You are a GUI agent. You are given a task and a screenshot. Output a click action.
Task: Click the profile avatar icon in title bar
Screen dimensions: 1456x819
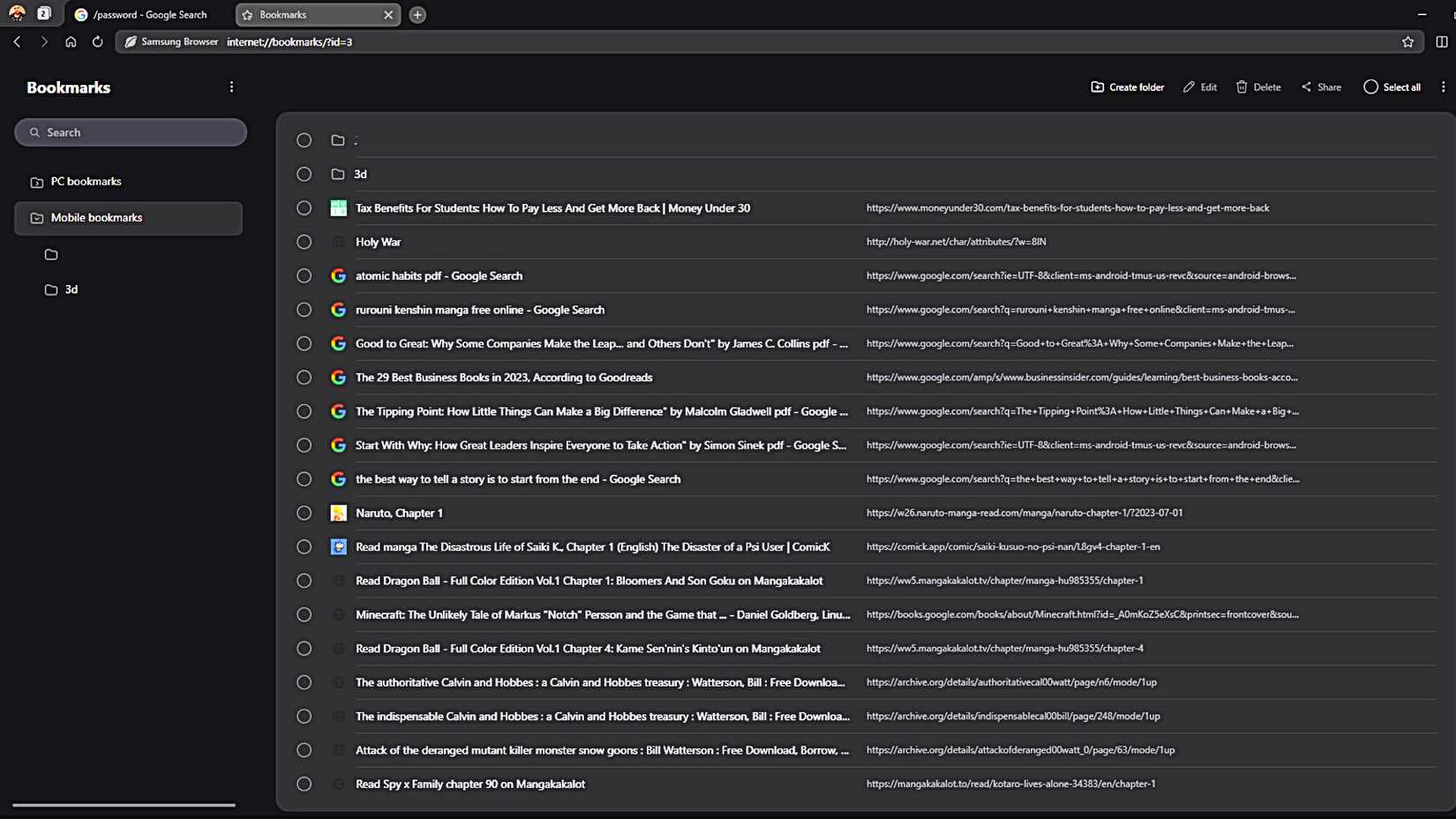click(17, 13)
